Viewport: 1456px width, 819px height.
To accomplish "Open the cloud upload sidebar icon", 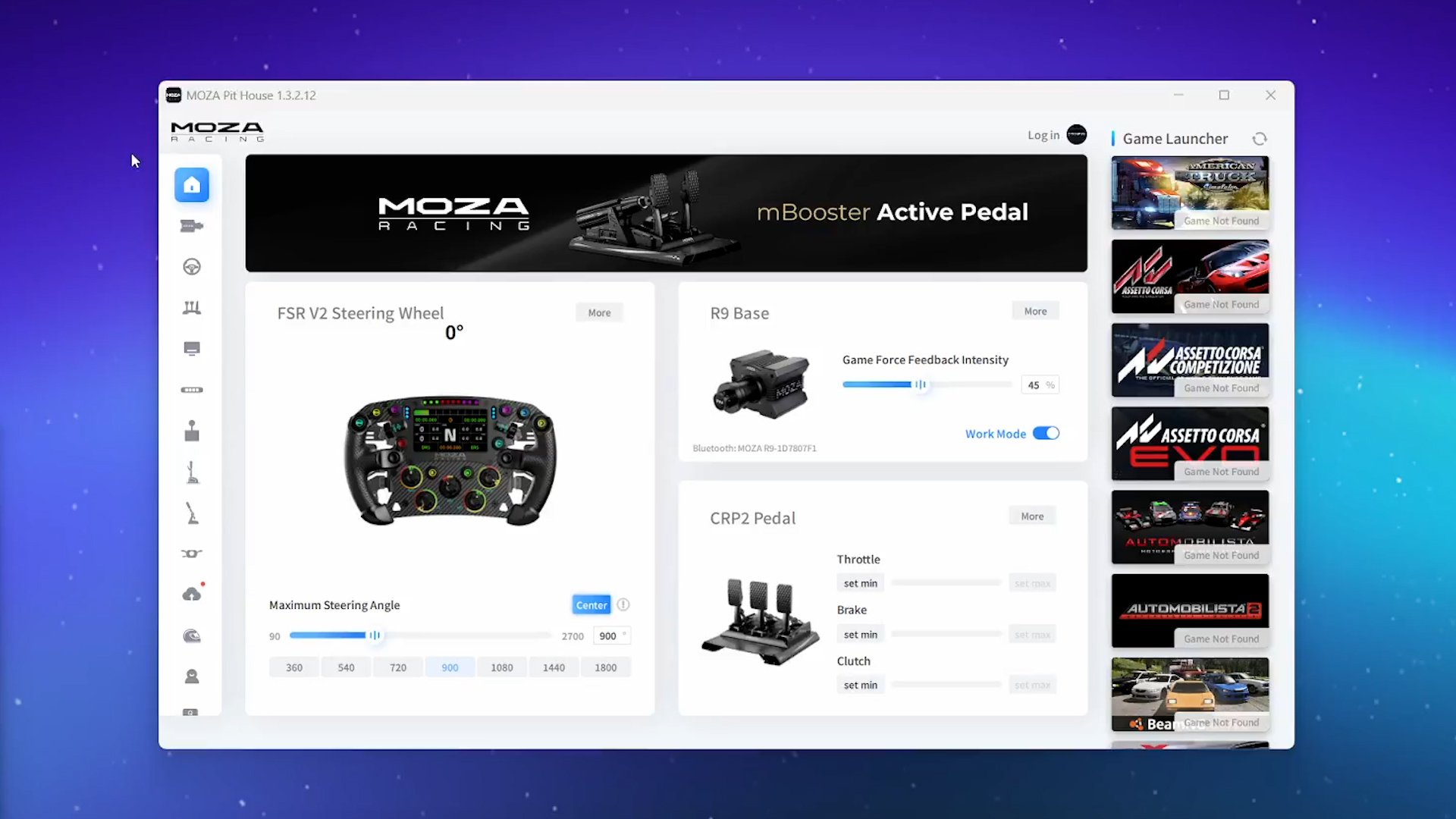I will coord(191,595).
